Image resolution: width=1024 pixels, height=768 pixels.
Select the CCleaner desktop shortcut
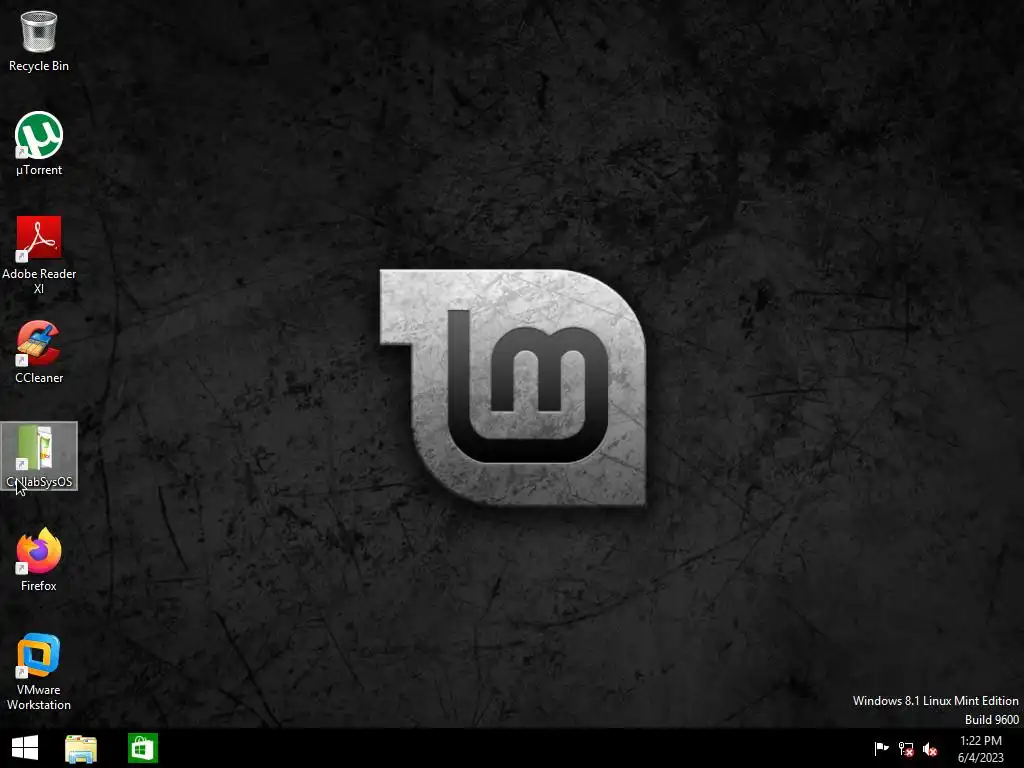(39, 352)
